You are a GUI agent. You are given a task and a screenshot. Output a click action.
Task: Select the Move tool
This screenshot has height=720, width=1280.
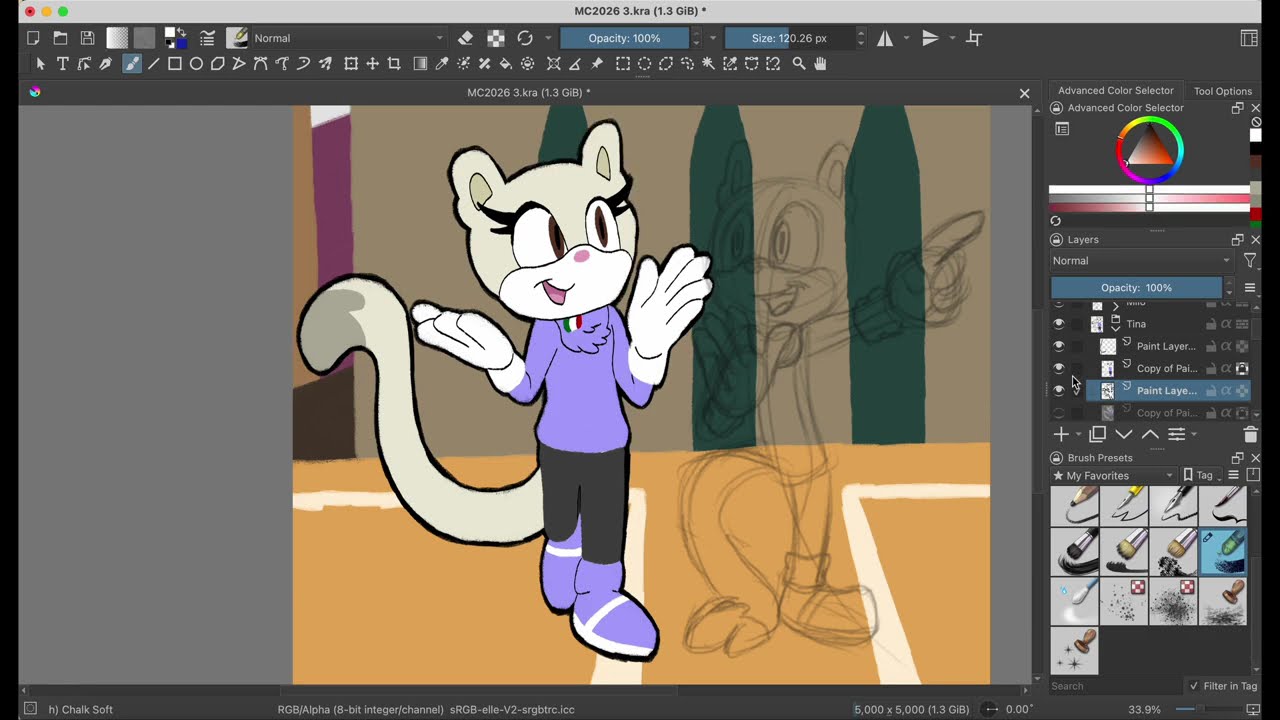pos(372,63)
